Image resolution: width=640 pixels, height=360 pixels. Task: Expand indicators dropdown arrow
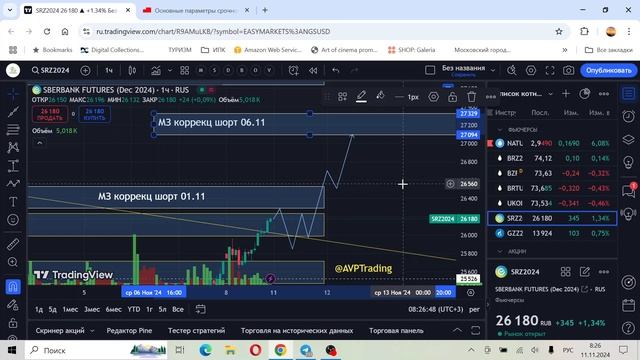[x=170, y=70]
